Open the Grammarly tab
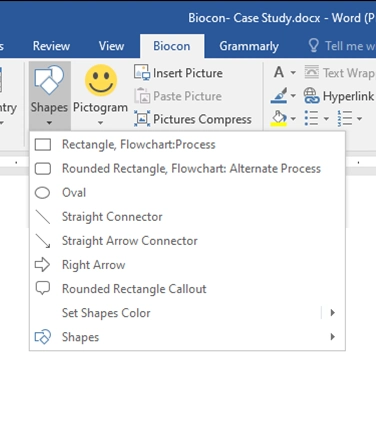 point(249,46)
